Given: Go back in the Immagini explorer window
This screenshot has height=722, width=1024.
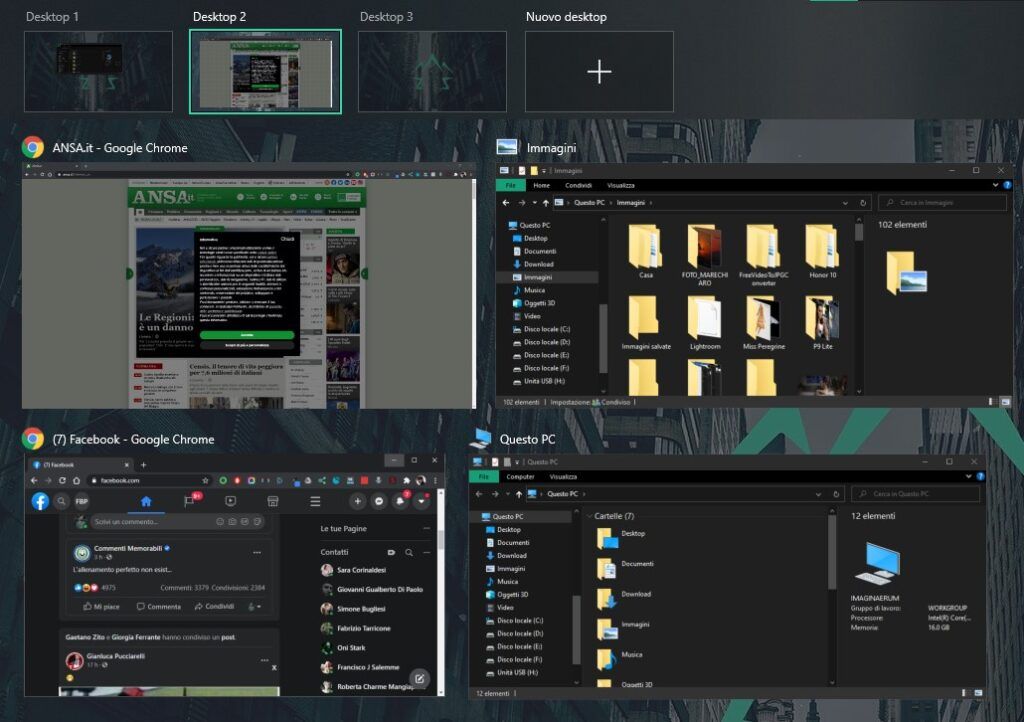Looking at the screenshot, I should point(506,203).
